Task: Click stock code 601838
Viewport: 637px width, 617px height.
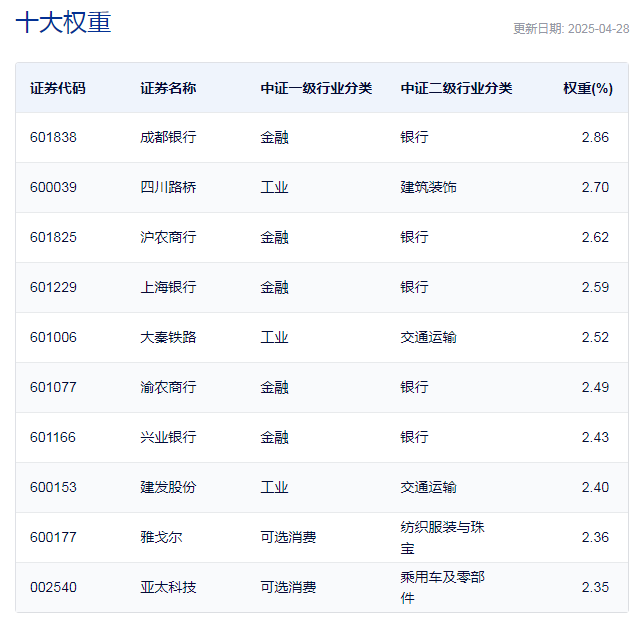Action: point(53,137)
